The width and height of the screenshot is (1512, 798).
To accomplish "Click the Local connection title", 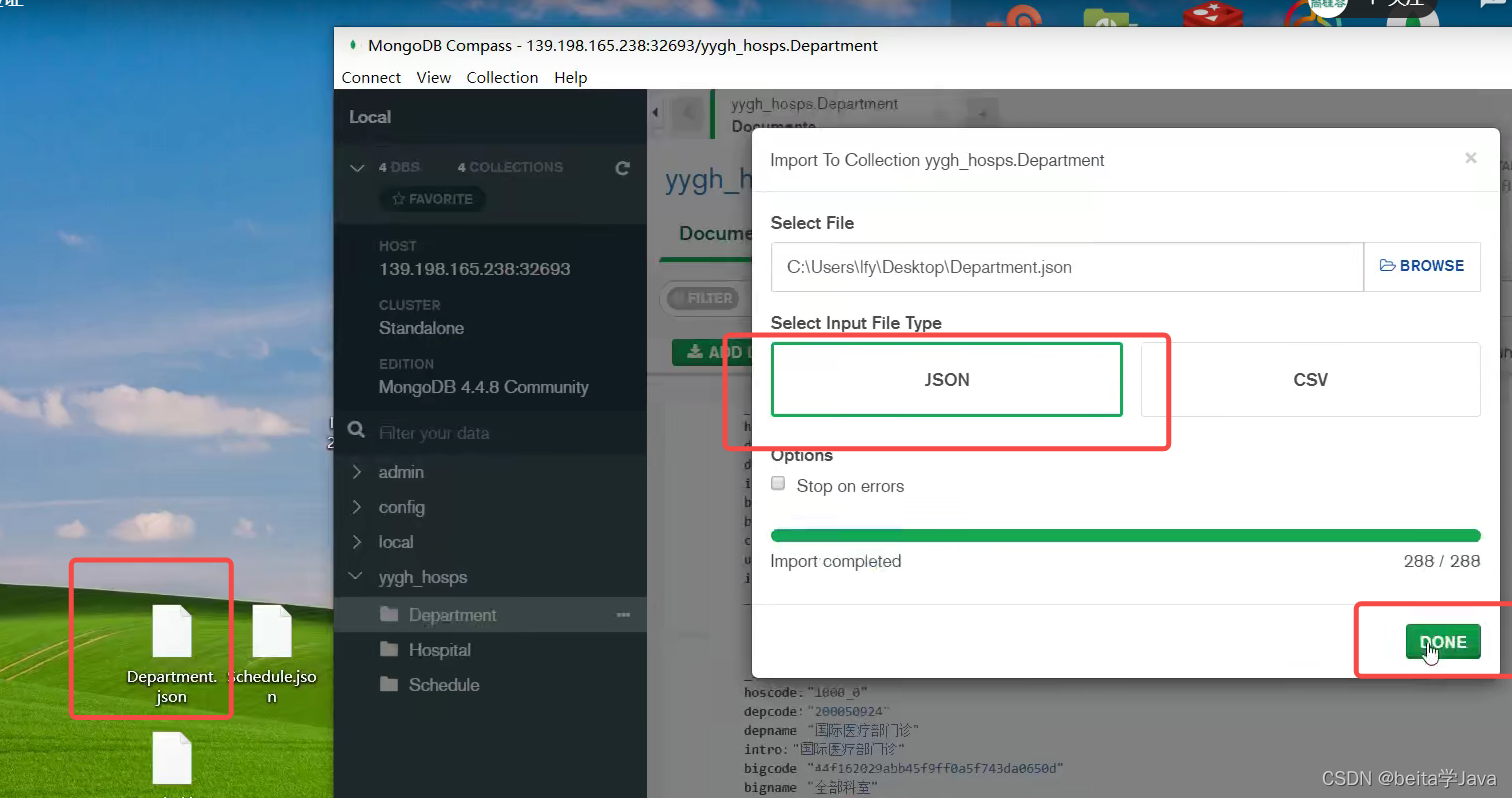I will pos(370,117).
